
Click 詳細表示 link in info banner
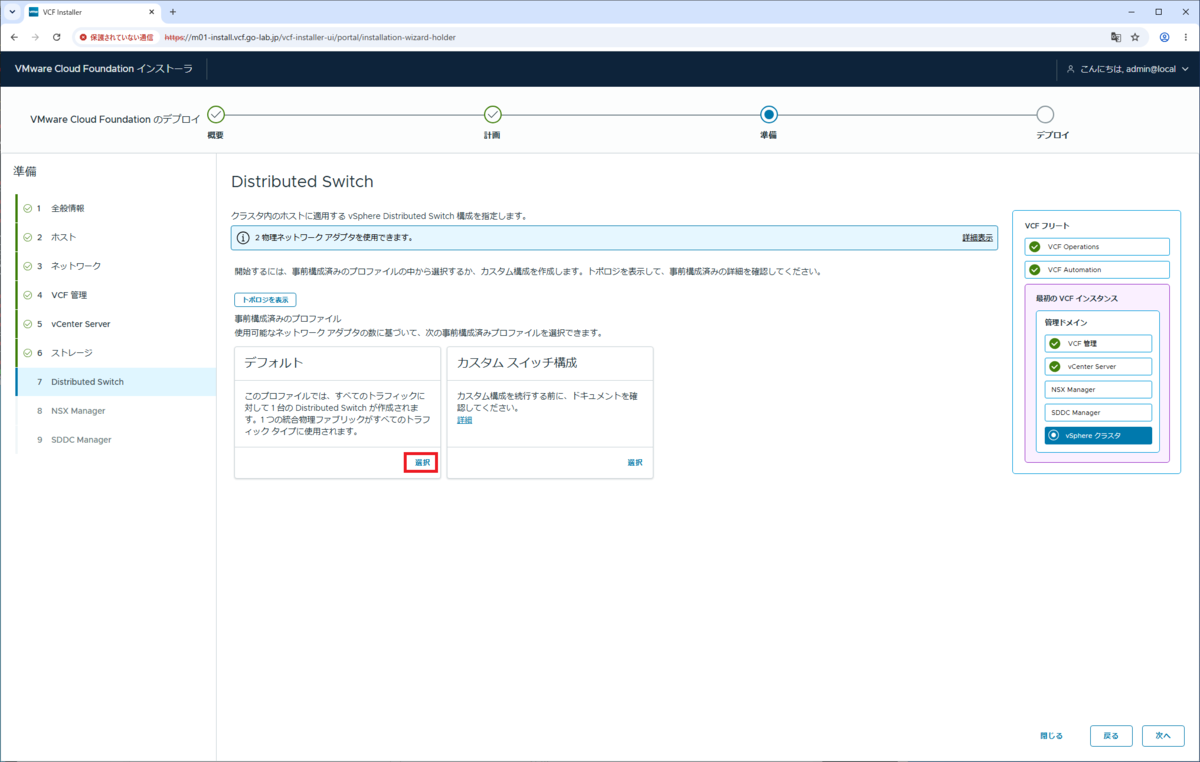[977, 238]
